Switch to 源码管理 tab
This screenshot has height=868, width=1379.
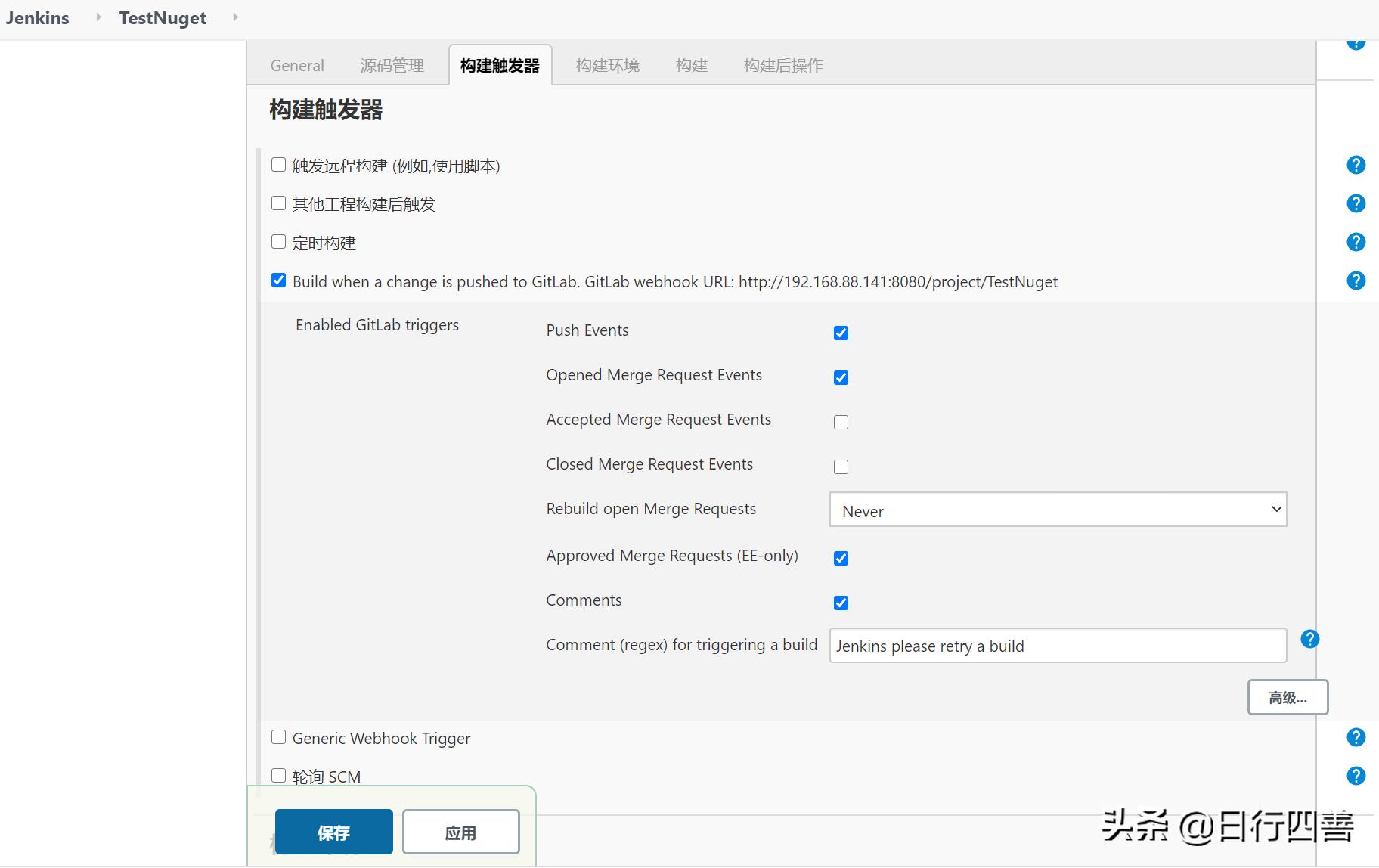(x=392, y=66)
